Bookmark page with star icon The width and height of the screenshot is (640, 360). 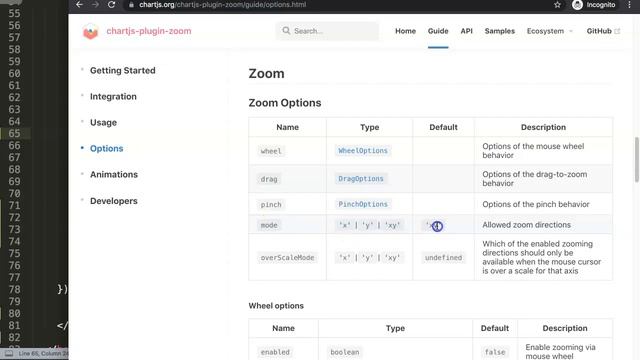click(558, 5)
